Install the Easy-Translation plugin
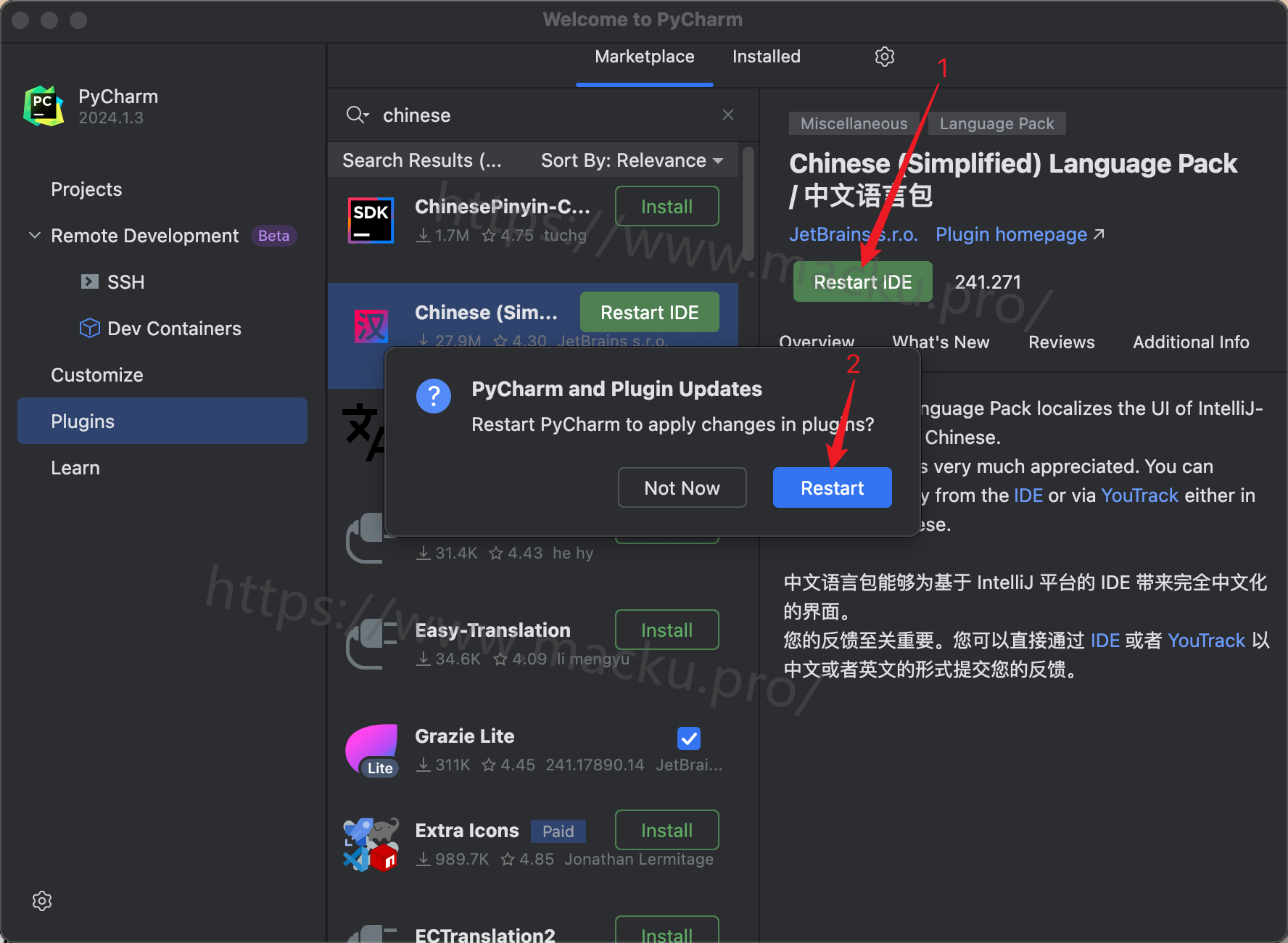 [666, 630]
